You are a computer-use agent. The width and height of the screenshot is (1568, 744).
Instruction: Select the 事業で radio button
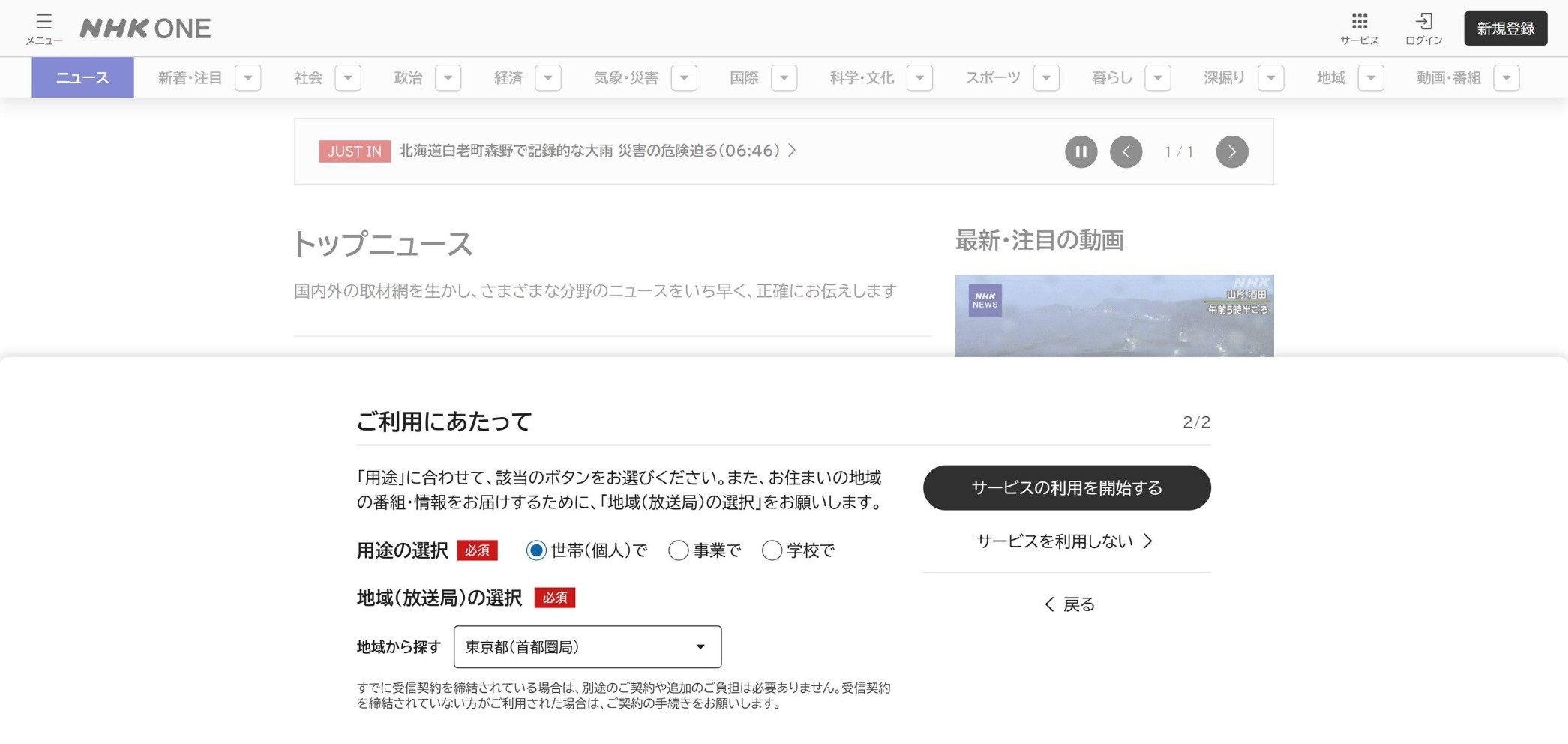point(678,550)
